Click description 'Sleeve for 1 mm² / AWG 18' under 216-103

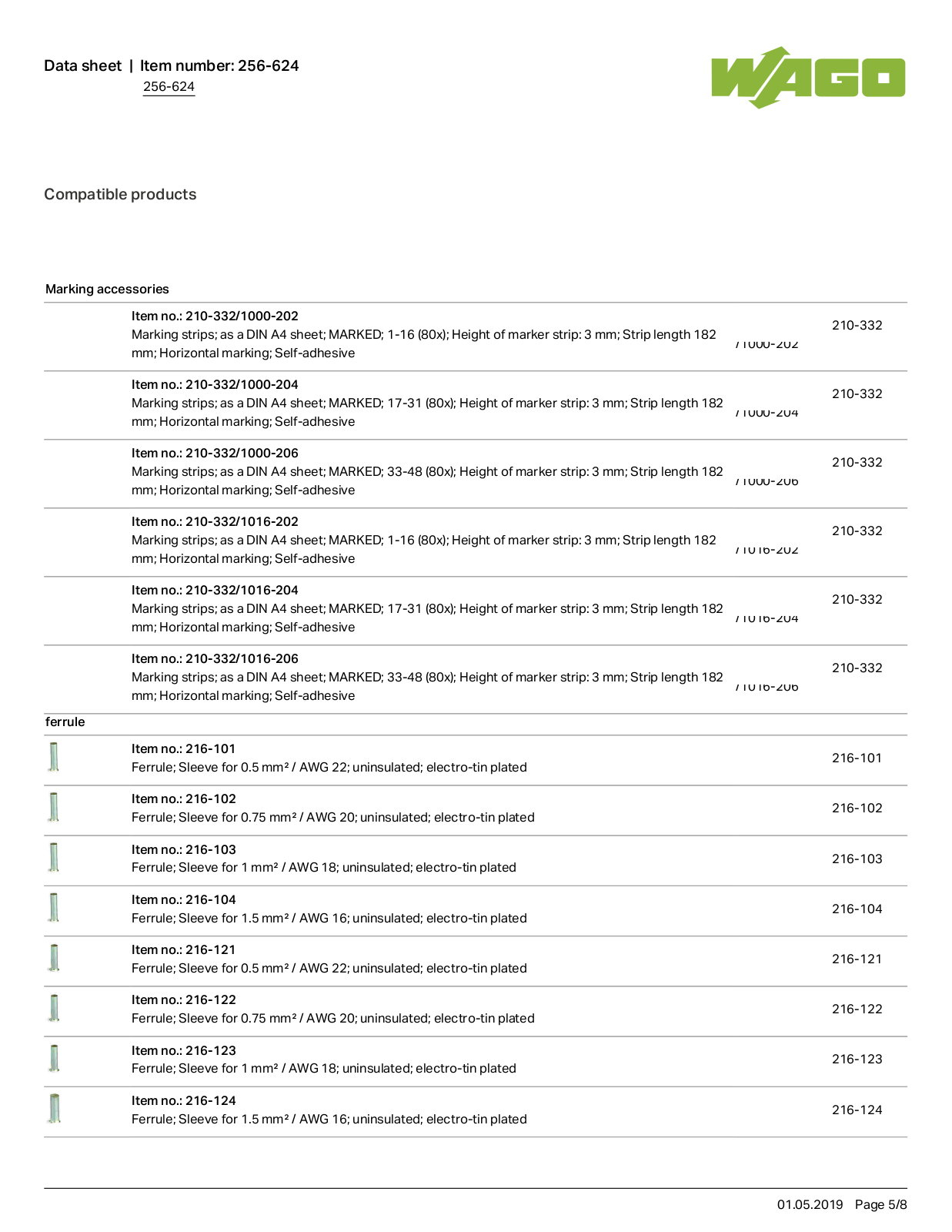point(257,867)
